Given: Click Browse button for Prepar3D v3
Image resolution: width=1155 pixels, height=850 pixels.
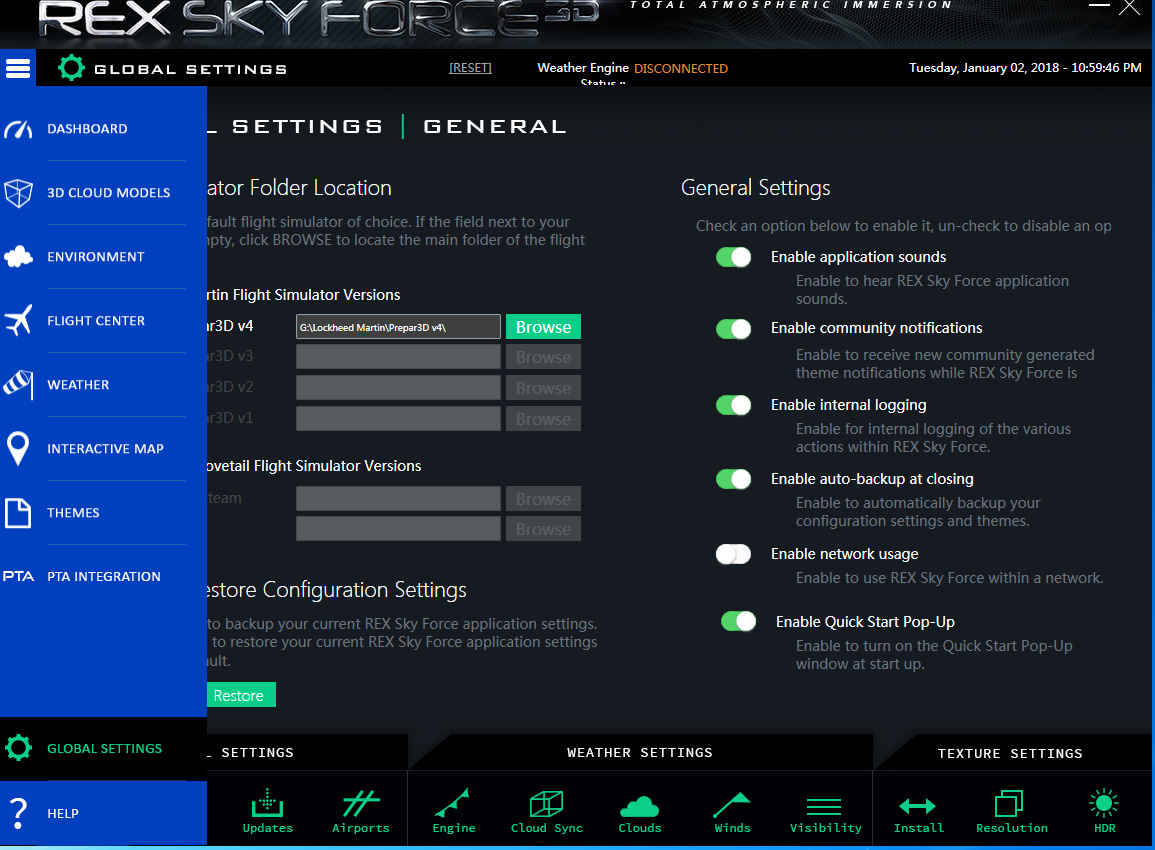Looking at the screenshot, I should [543, 357].
